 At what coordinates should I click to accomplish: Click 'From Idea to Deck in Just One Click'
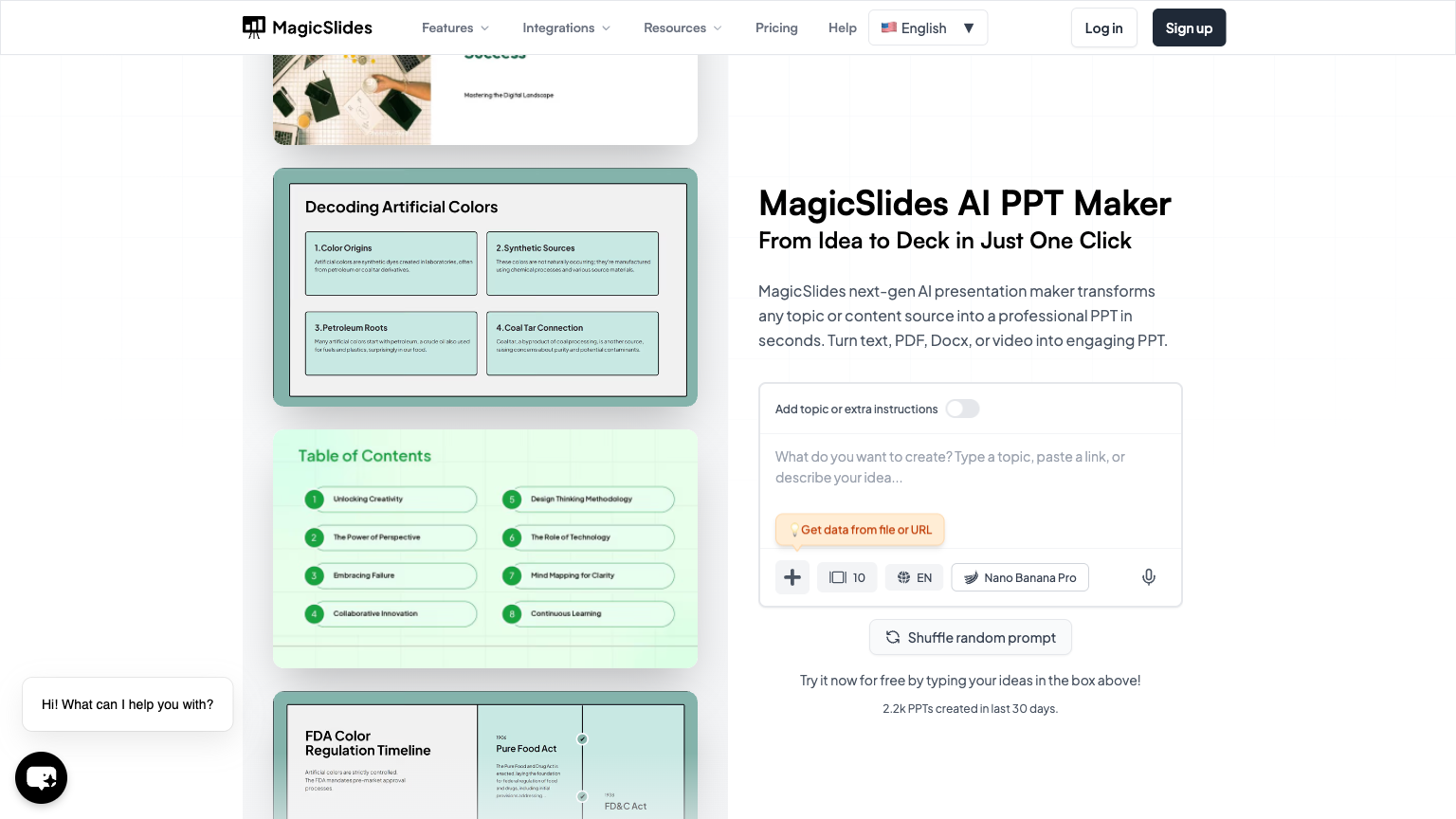945,241
